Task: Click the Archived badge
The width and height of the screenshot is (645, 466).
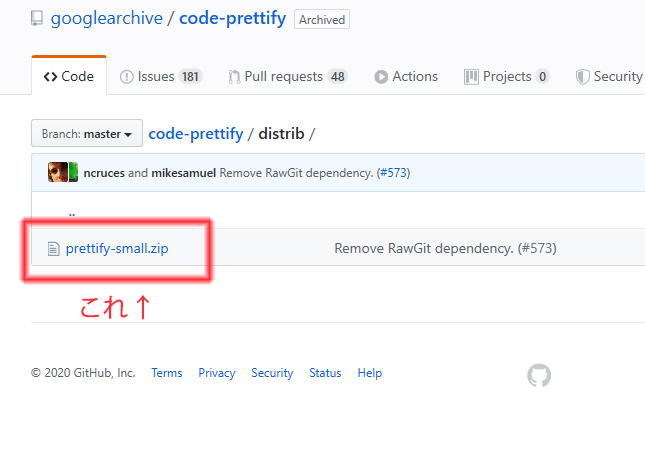Action: (322, 19)
